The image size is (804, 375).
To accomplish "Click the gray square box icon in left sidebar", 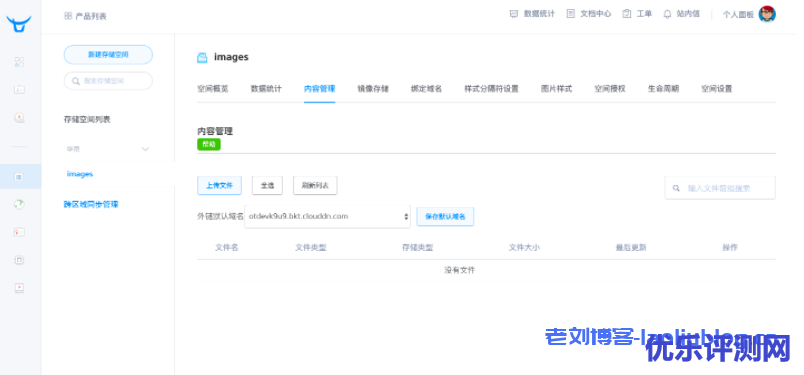I will pos(19,260).
